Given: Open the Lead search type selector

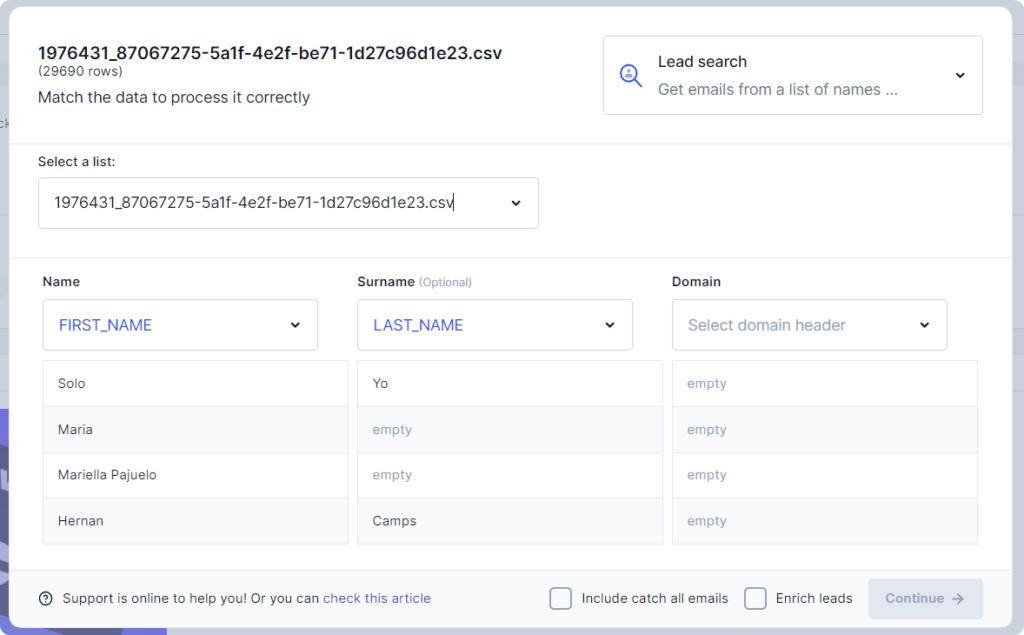Looking at the screenshot, I should [792, 76].
